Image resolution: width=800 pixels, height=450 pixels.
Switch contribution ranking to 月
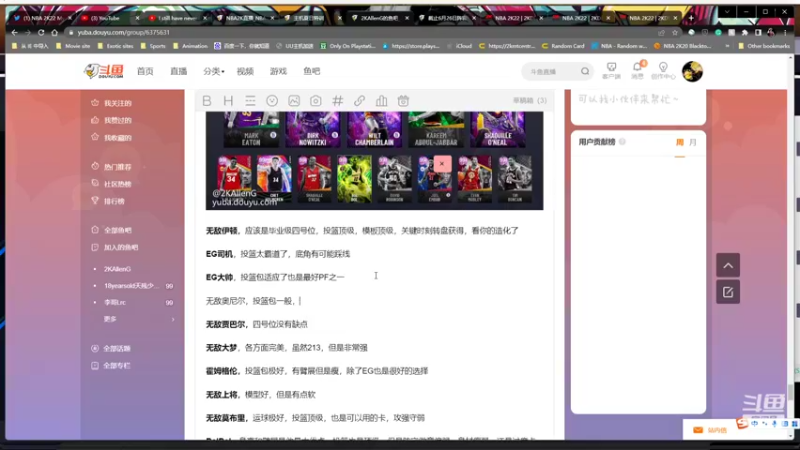pos(692,142)
